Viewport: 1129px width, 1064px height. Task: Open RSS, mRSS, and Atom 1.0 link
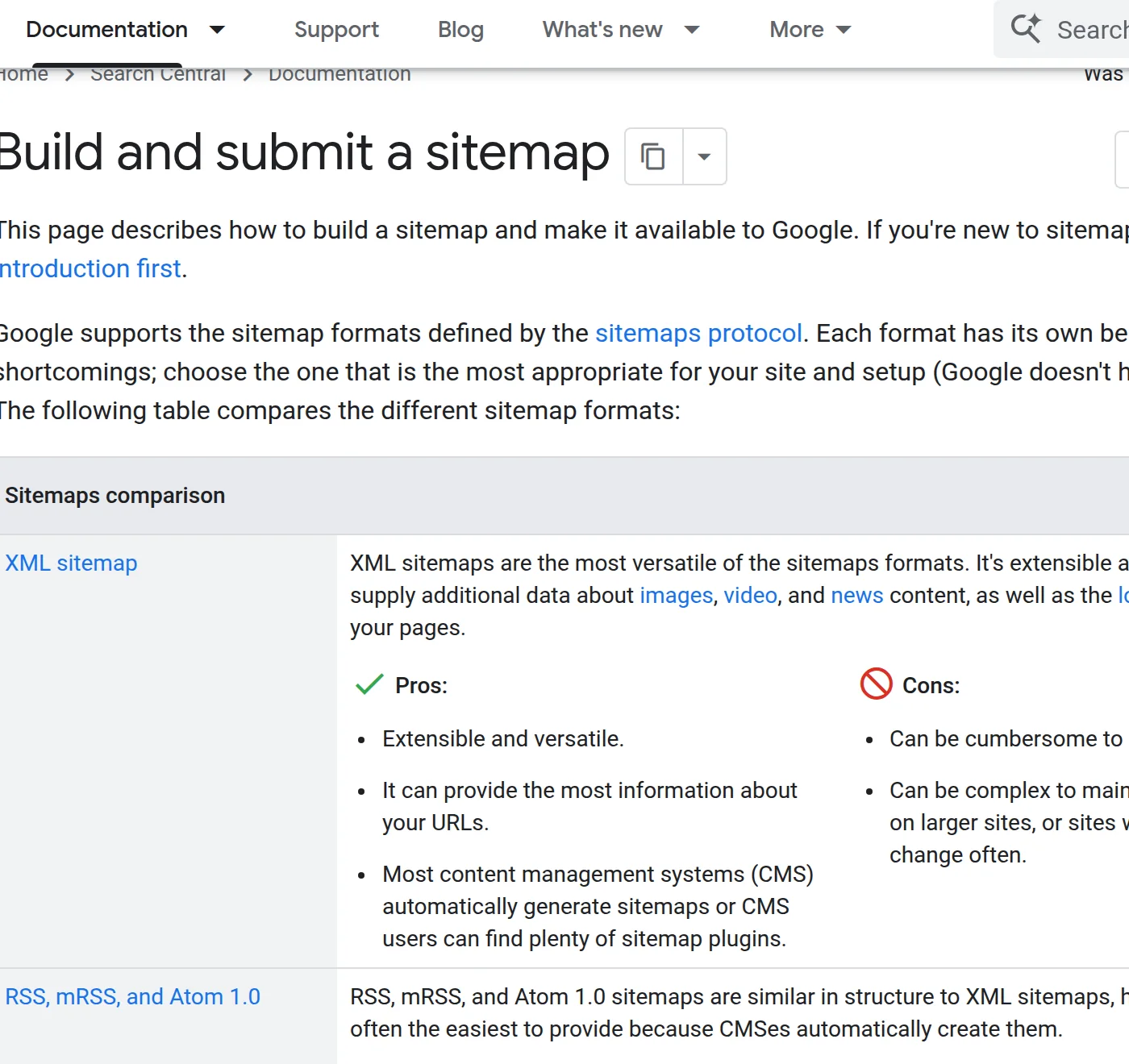tap(132, 996)
